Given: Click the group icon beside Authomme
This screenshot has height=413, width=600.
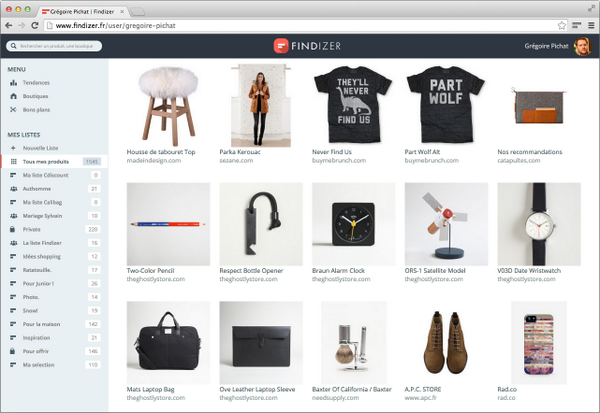Looking at the screenshot, I should point(13,189).
